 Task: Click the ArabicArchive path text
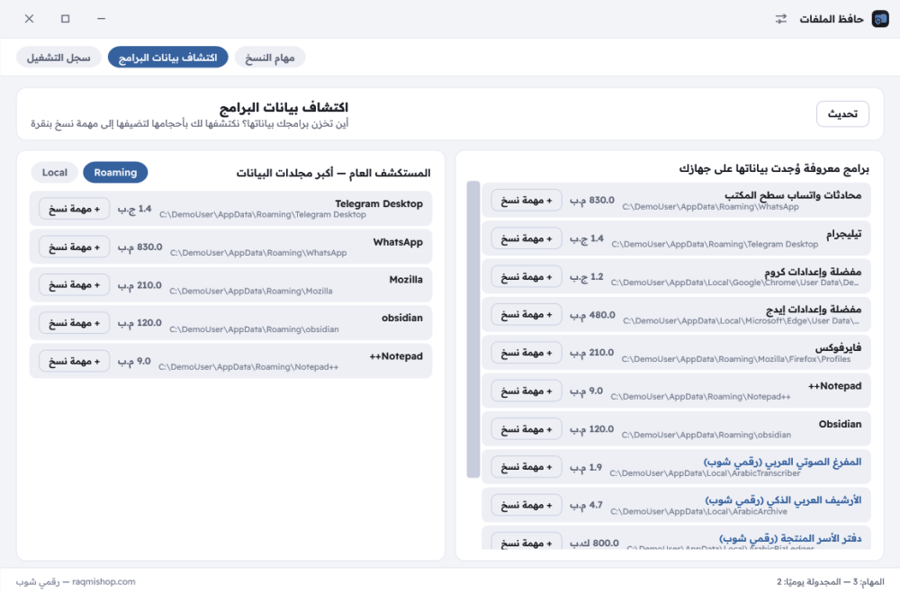(699, 511)
